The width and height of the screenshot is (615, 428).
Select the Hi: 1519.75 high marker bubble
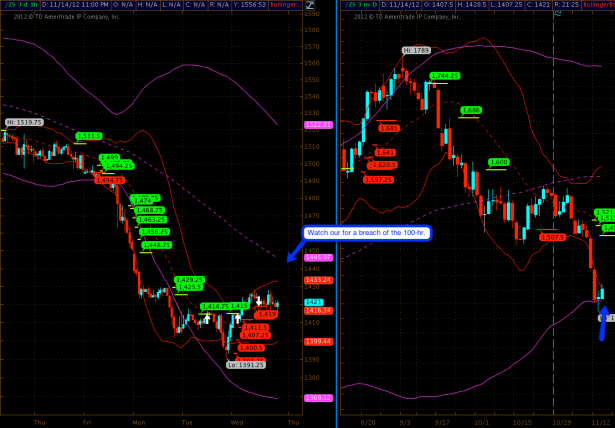[x=23, y=122]
